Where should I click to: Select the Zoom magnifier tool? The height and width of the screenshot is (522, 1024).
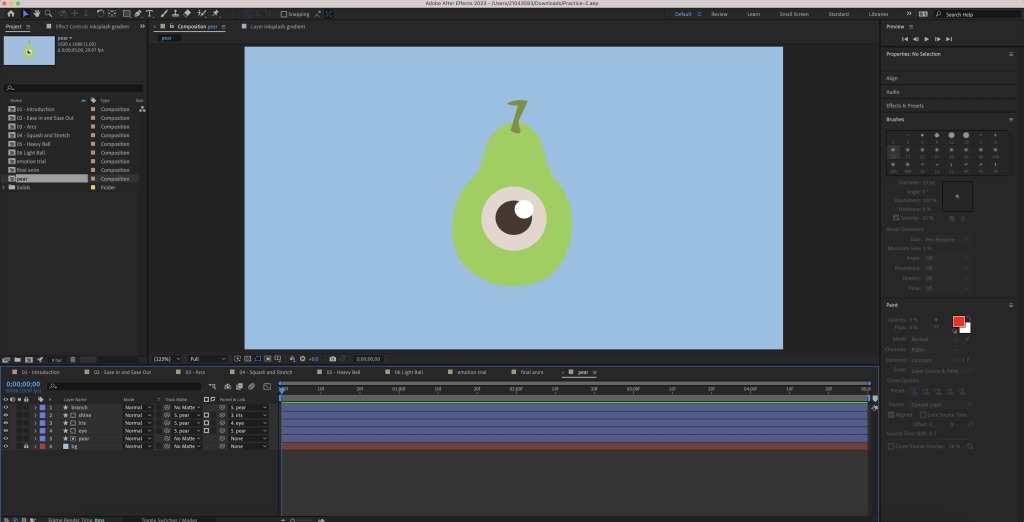[48, 14]
